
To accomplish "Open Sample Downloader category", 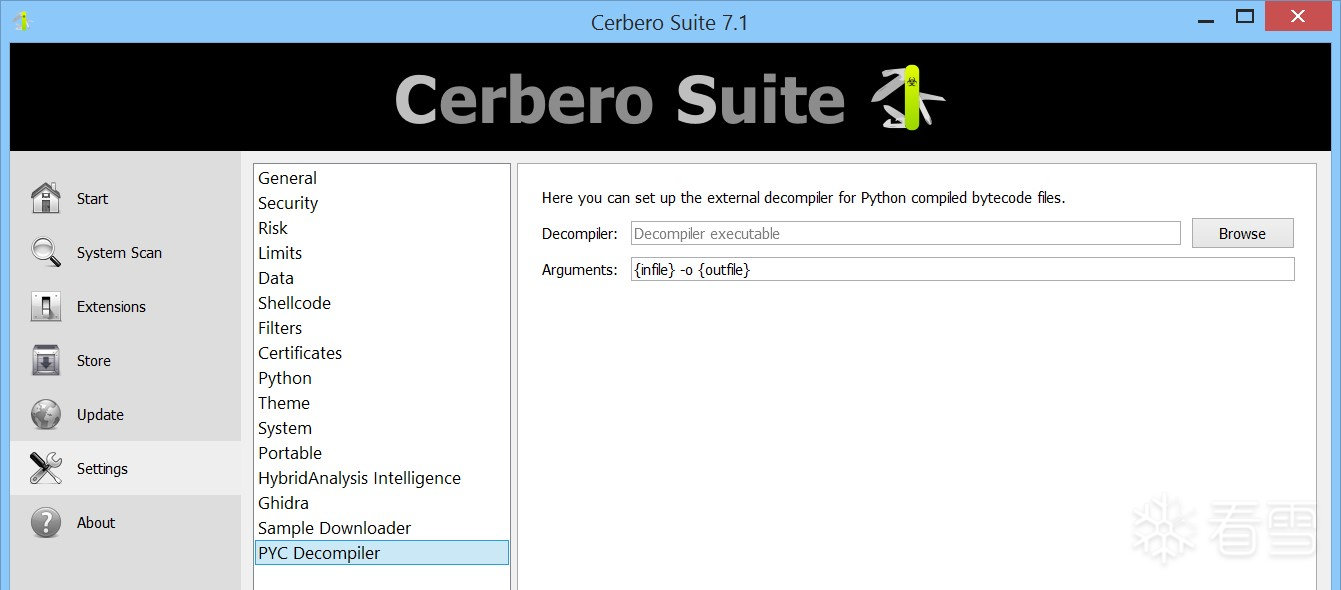I will pyautogui.click(x=382, y=528).
